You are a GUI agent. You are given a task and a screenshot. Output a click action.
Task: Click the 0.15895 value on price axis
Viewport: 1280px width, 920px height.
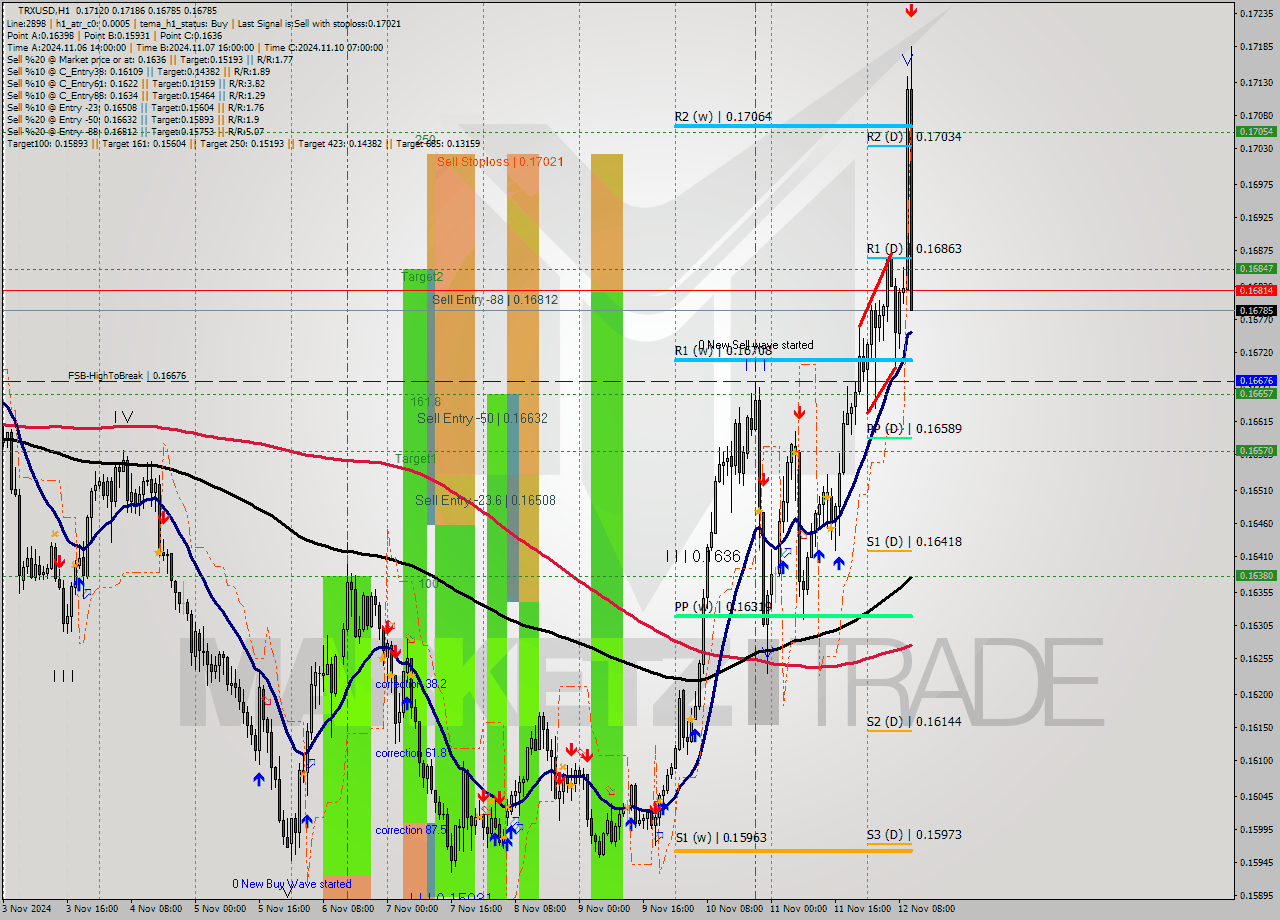pyautogui.click(x=1256, y=896)
